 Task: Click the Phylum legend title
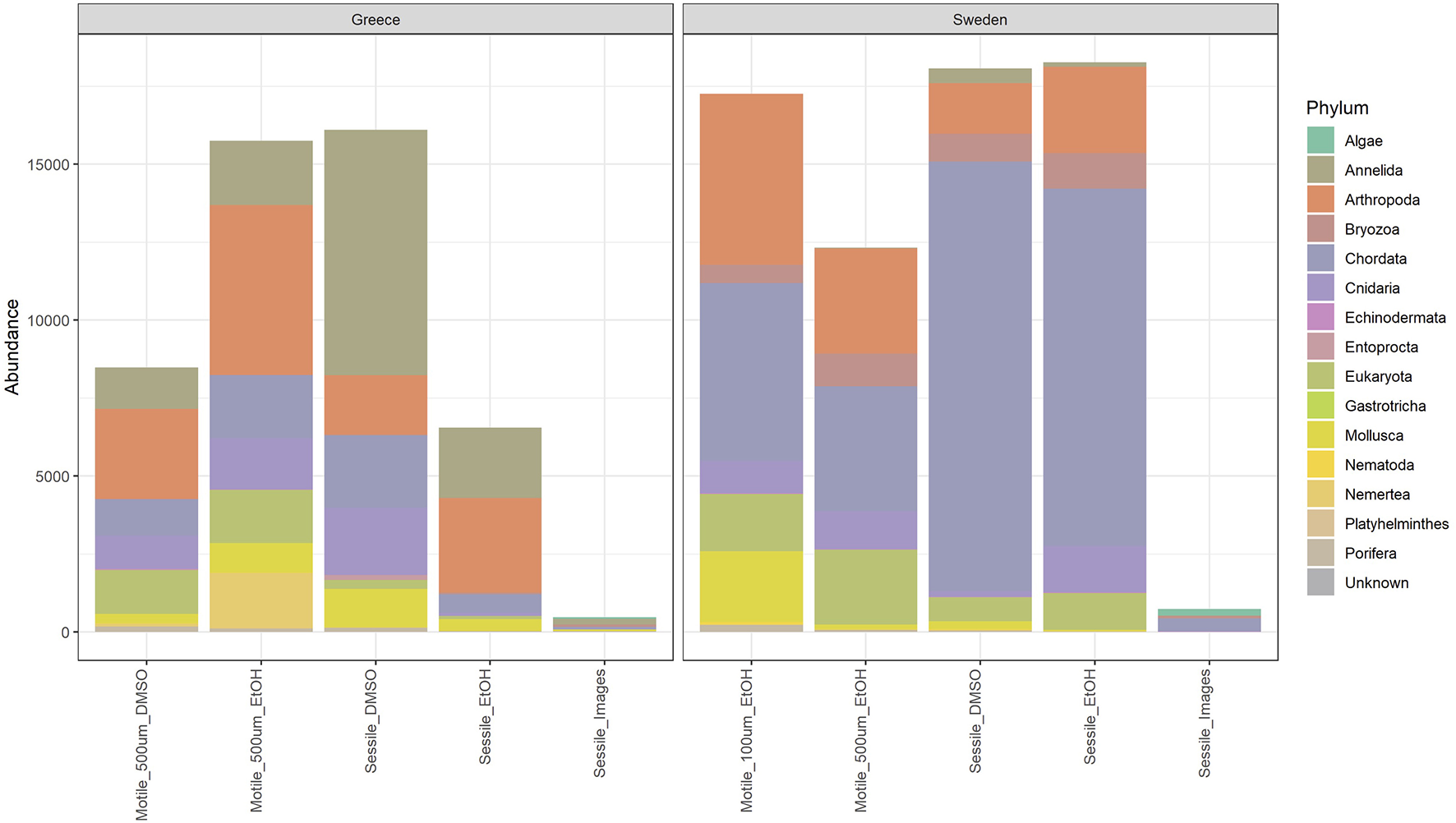coord(1337,108)
